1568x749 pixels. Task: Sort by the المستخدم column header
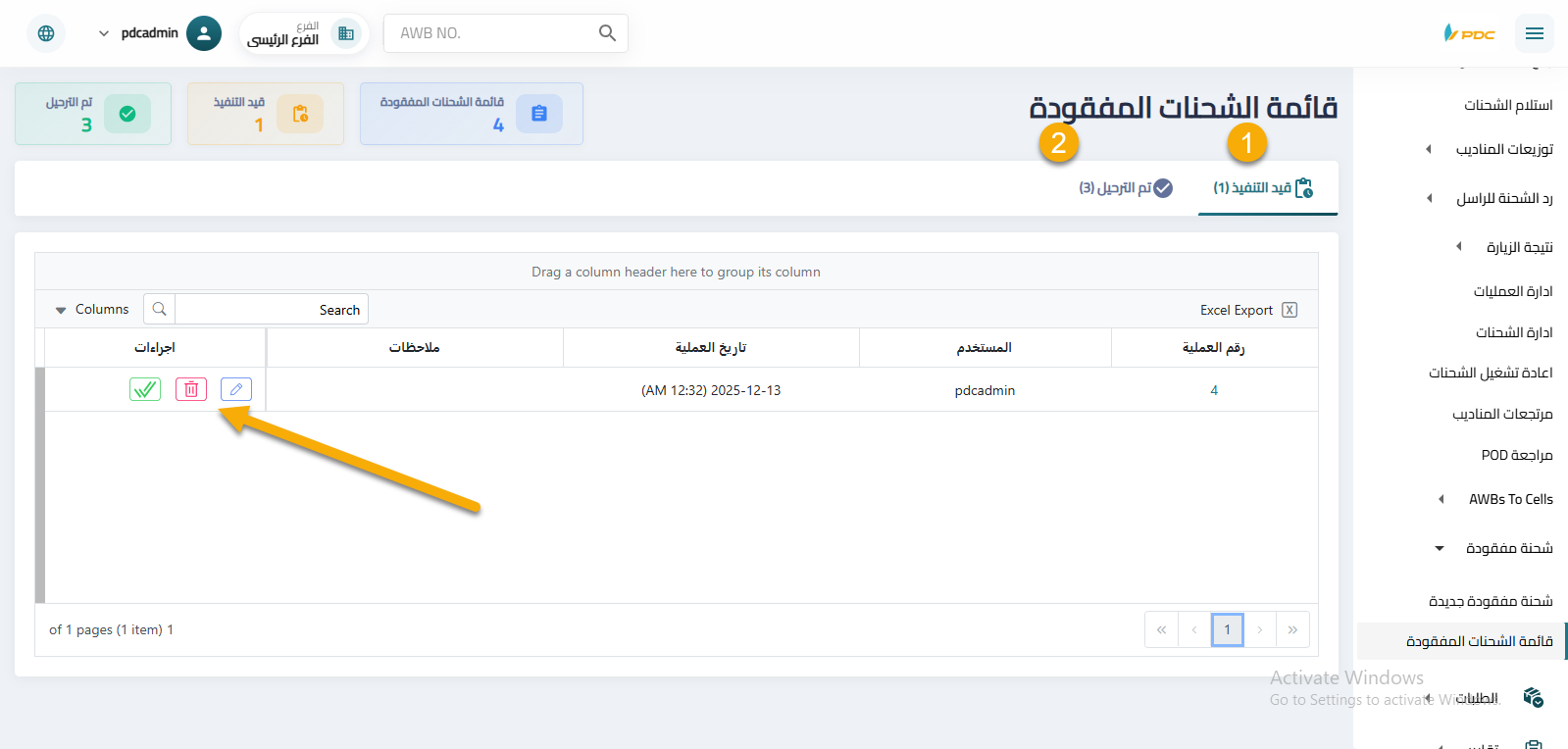coord(985,348)
